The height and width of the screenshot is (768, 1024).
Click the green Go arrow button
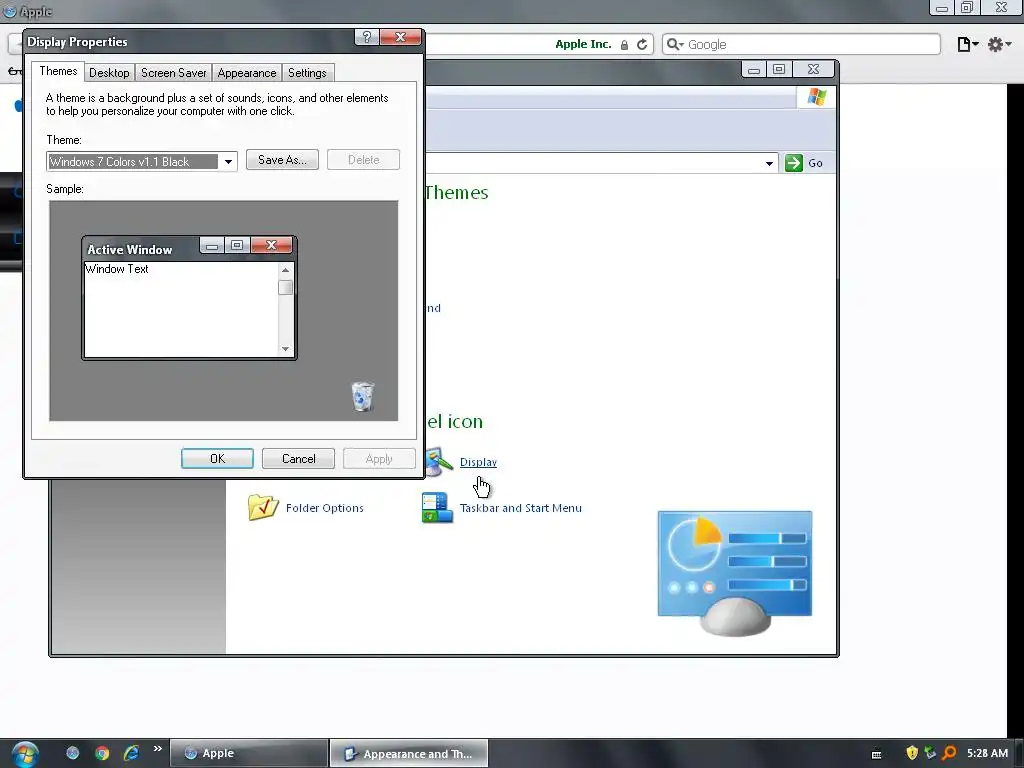coord(793,163)
